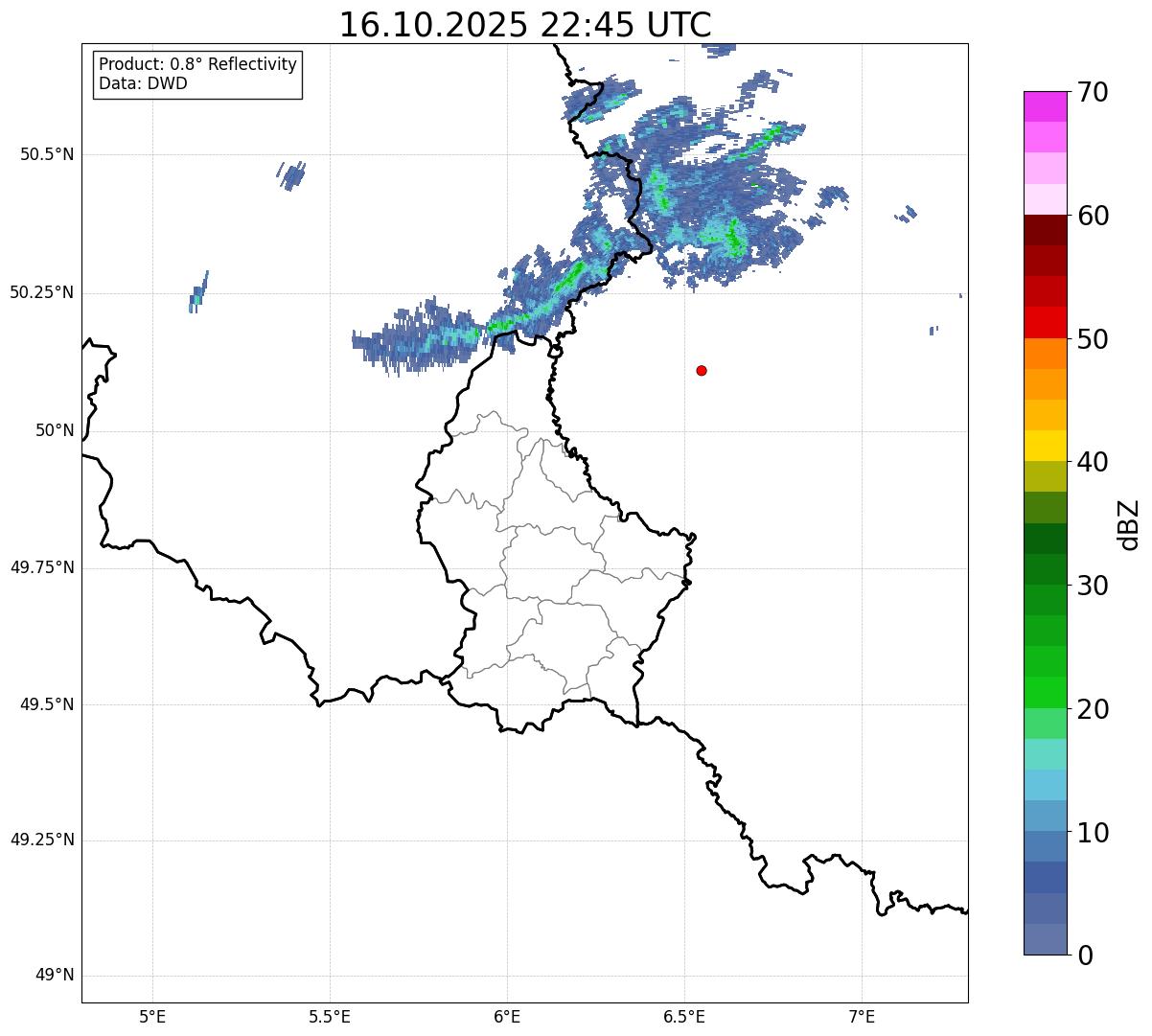1152x1036 pixels.
Task: Click the 49.25°N latitude label
Action: coord(42,840)
